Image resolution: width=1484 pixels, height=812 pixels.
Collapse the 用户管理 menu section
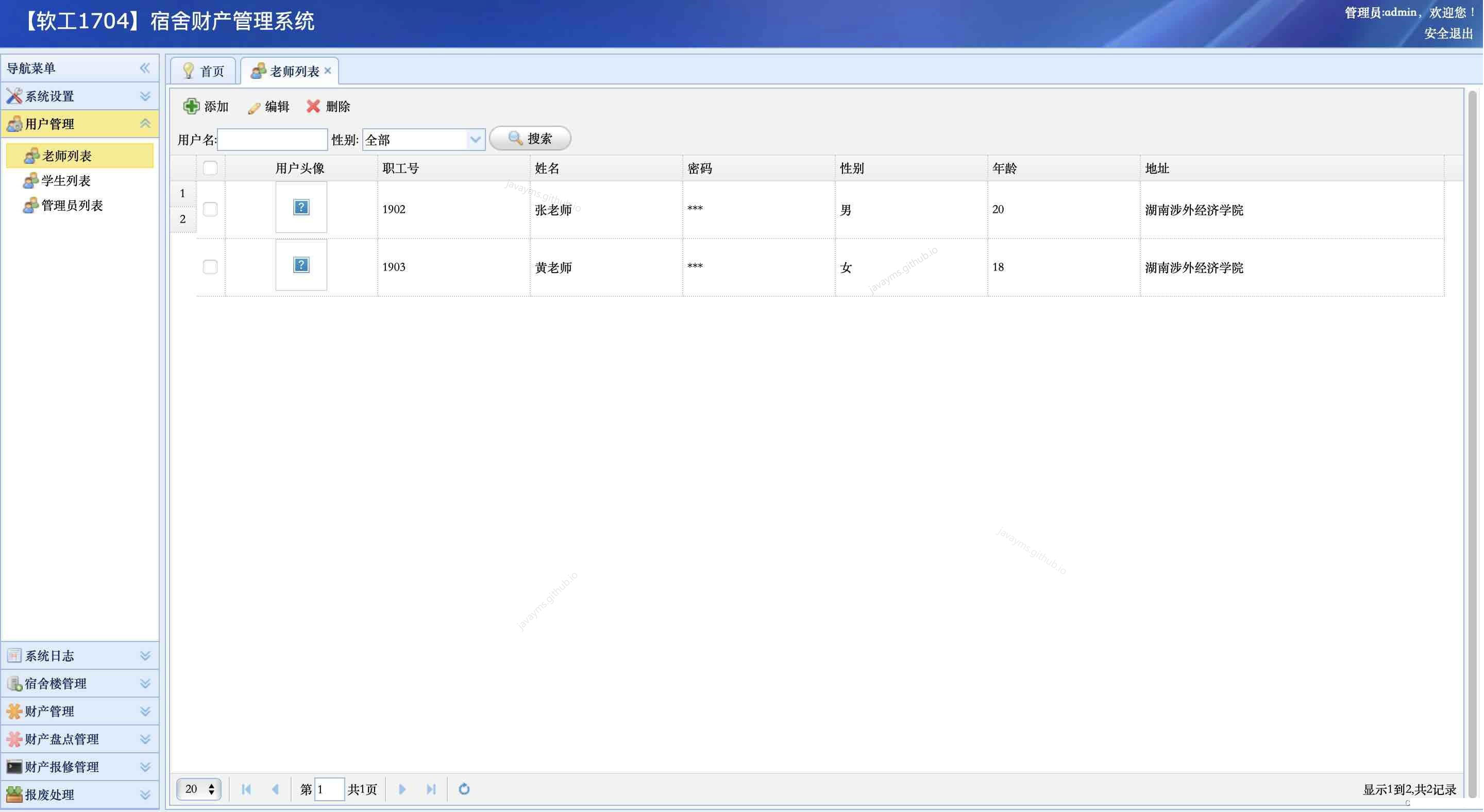pos(145,123)
